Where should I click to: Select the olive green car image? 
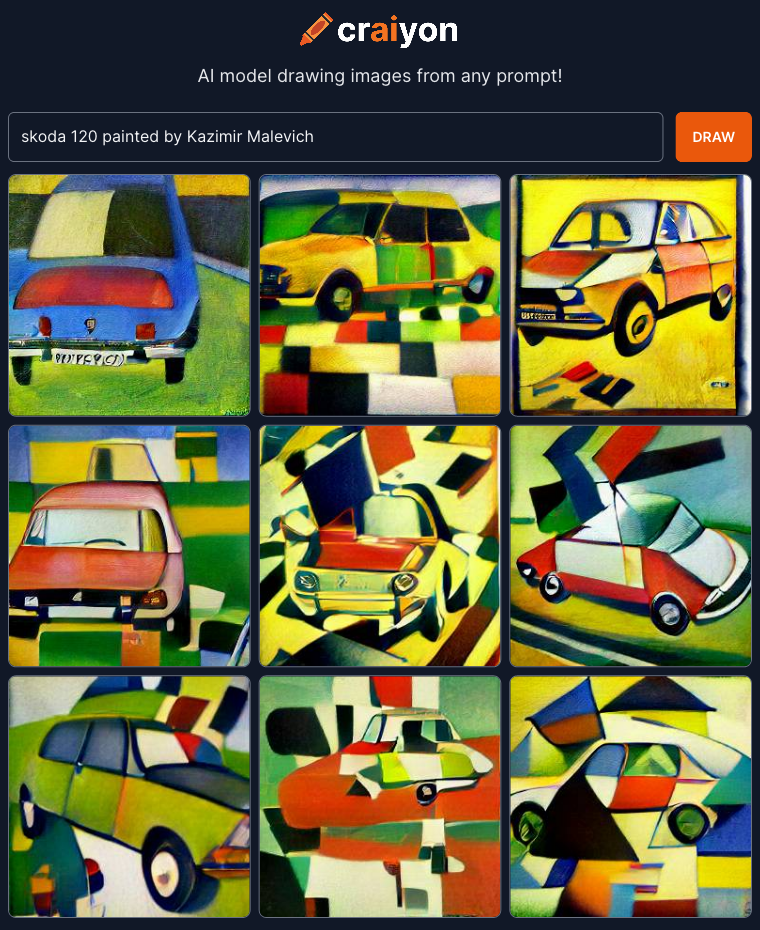(x=129, y=797)
